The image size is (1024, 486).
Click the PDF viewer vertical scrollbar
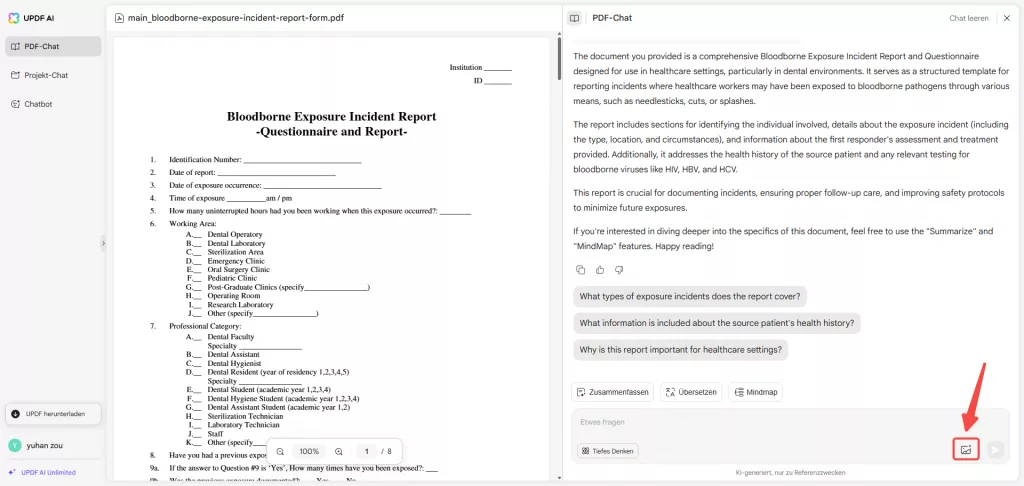pyautogui.click(x=559, y=60)
